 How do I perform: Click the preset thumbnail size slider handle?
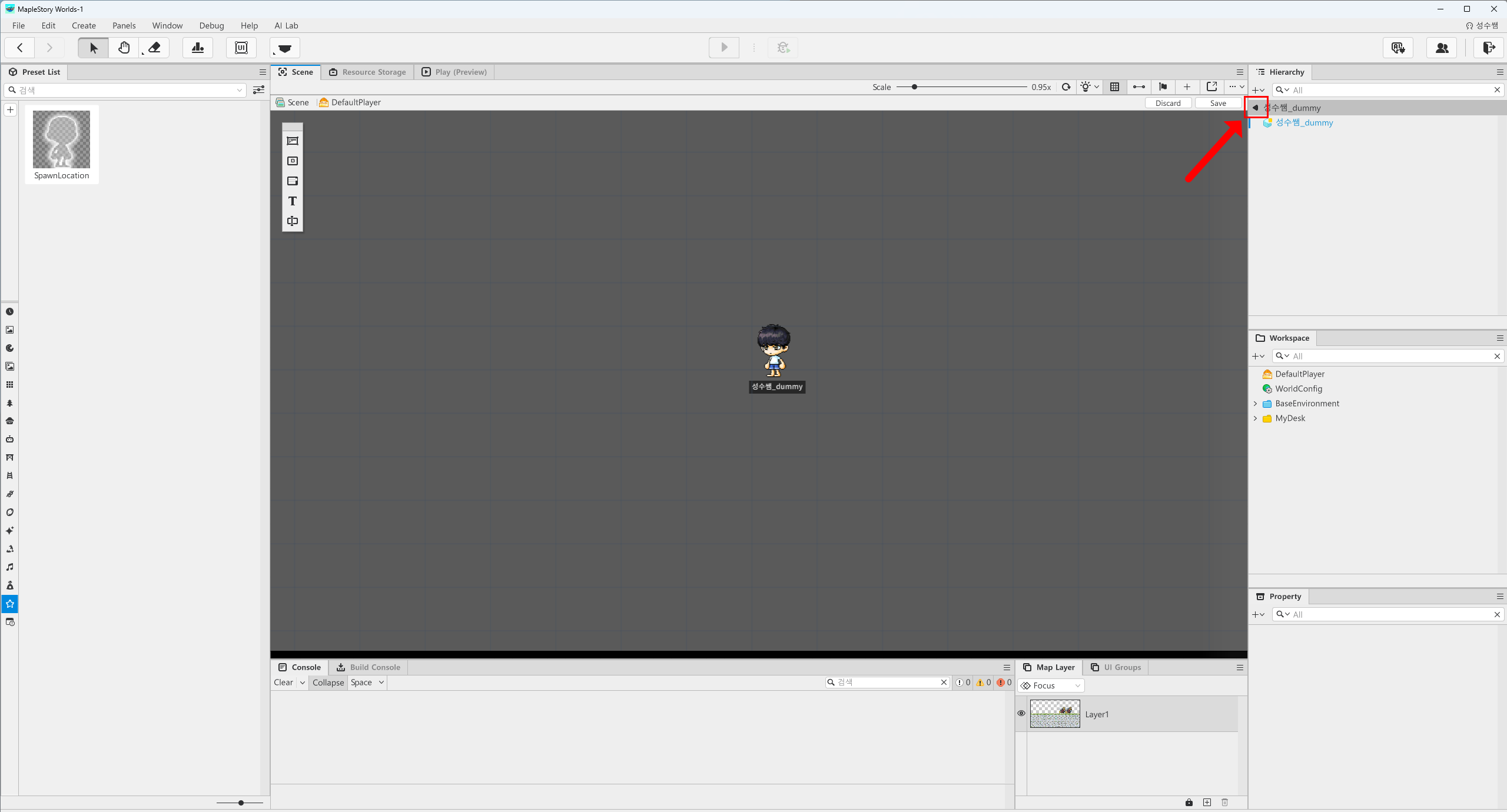241,803
